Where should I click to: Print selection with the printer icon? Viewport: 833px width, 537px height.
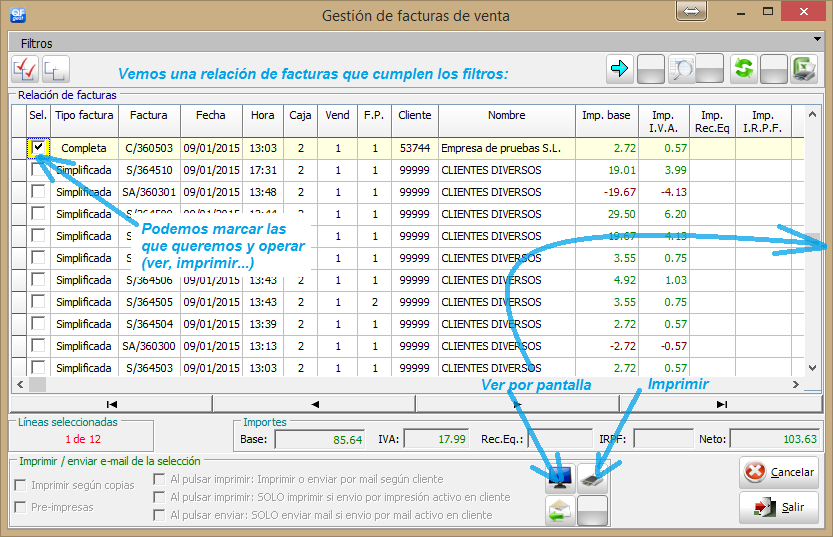(x=592, y=477)
